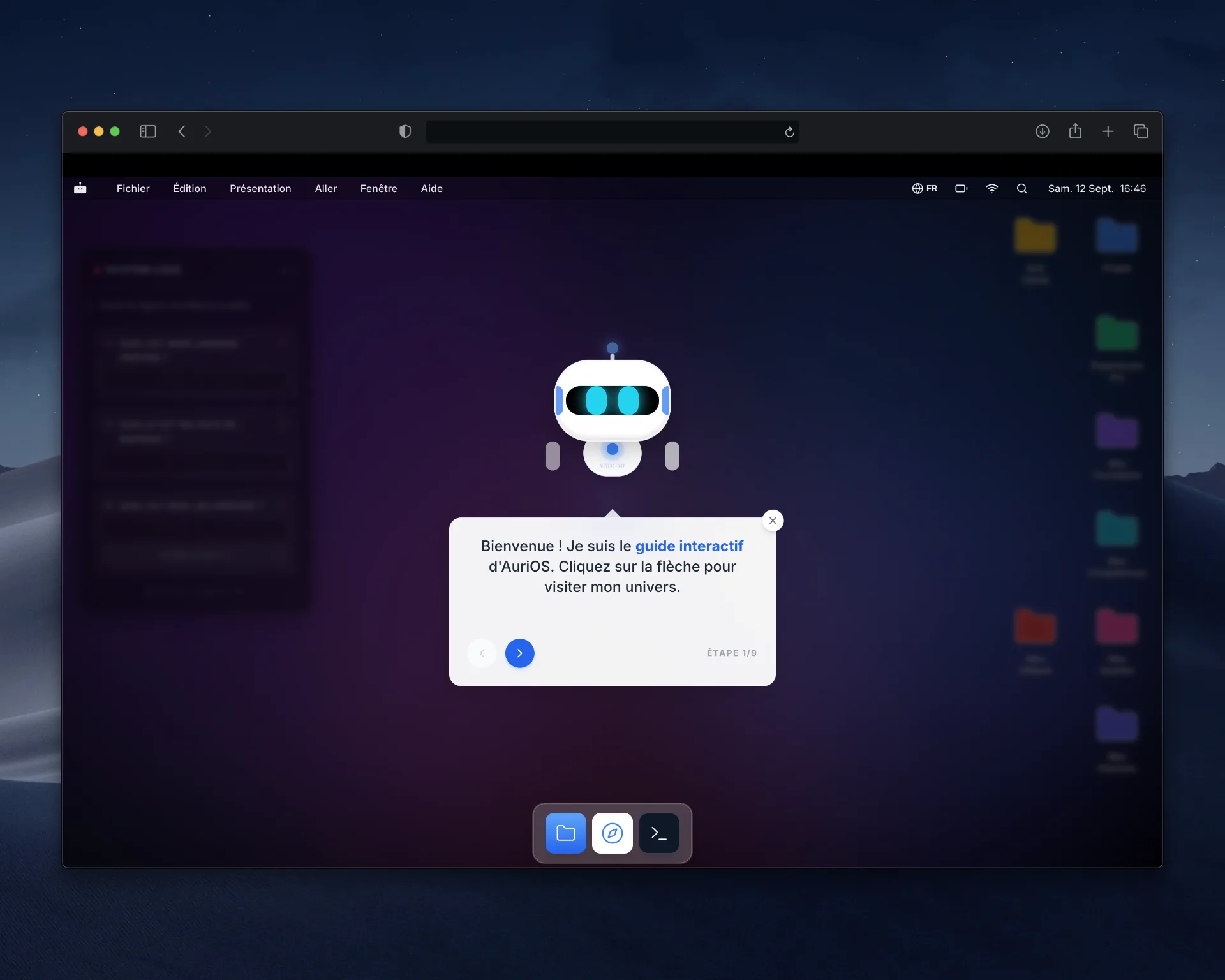Open the browser downloads icon
The height and width of the screenshot is (980, 1225).
1042,131
